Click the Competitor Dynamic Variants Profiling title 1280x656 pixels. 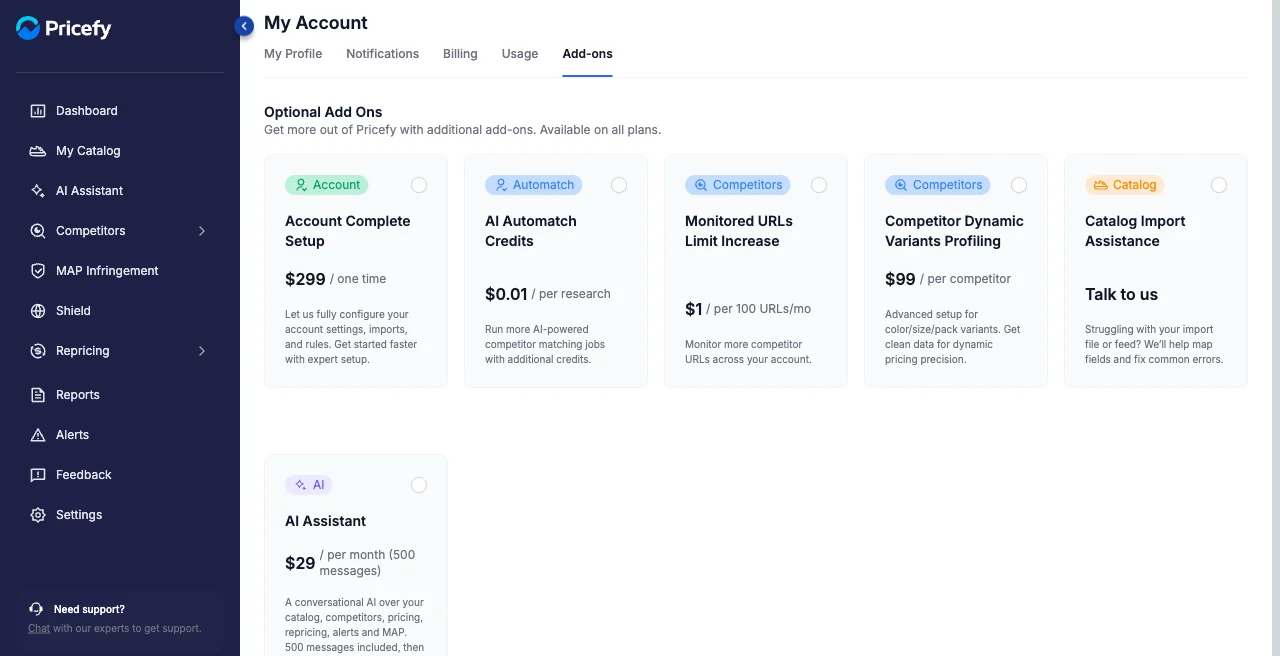954,231
